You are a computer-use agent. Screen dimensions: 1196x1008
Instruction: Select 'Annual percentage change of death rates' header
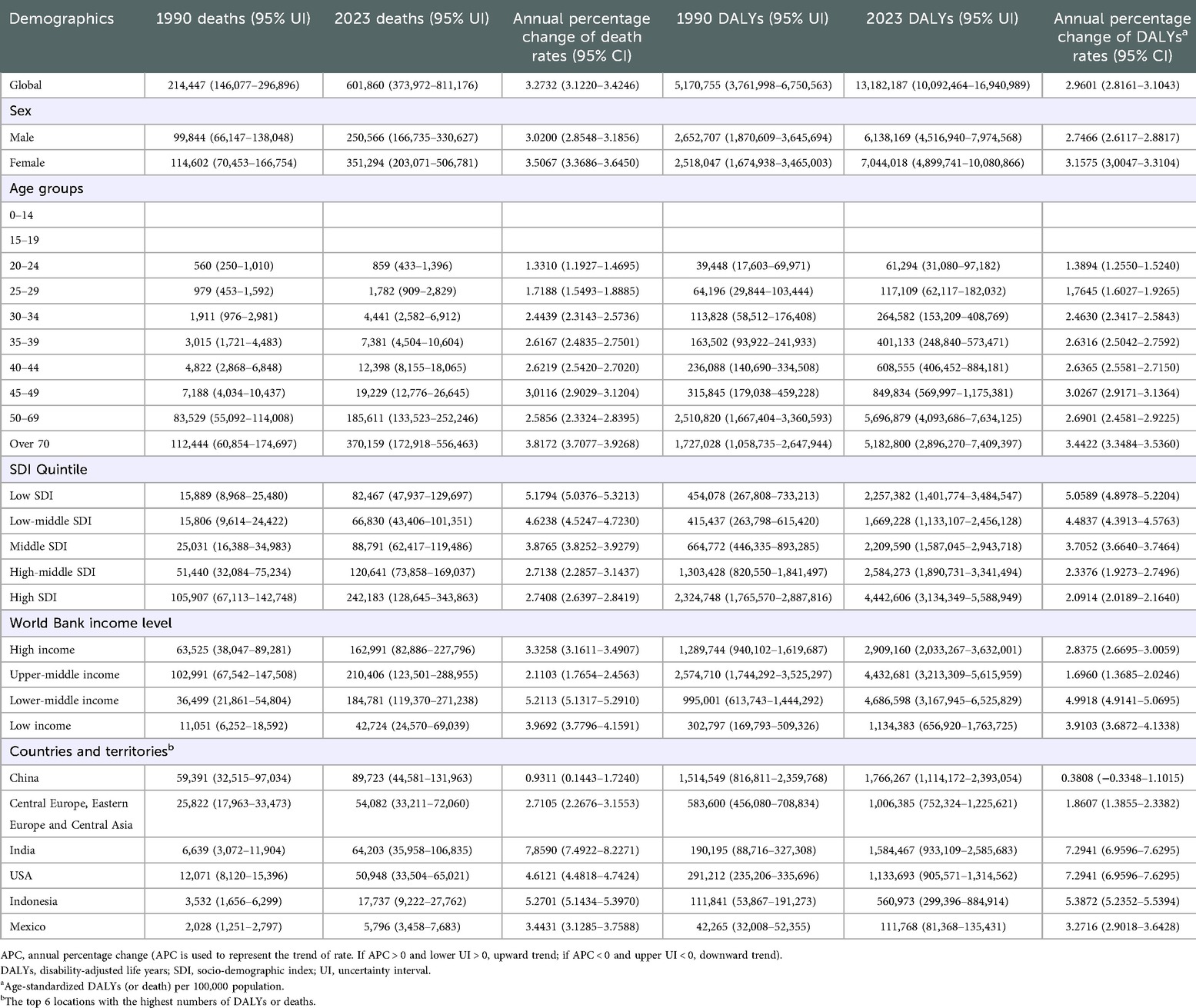(x=581, y=37)
